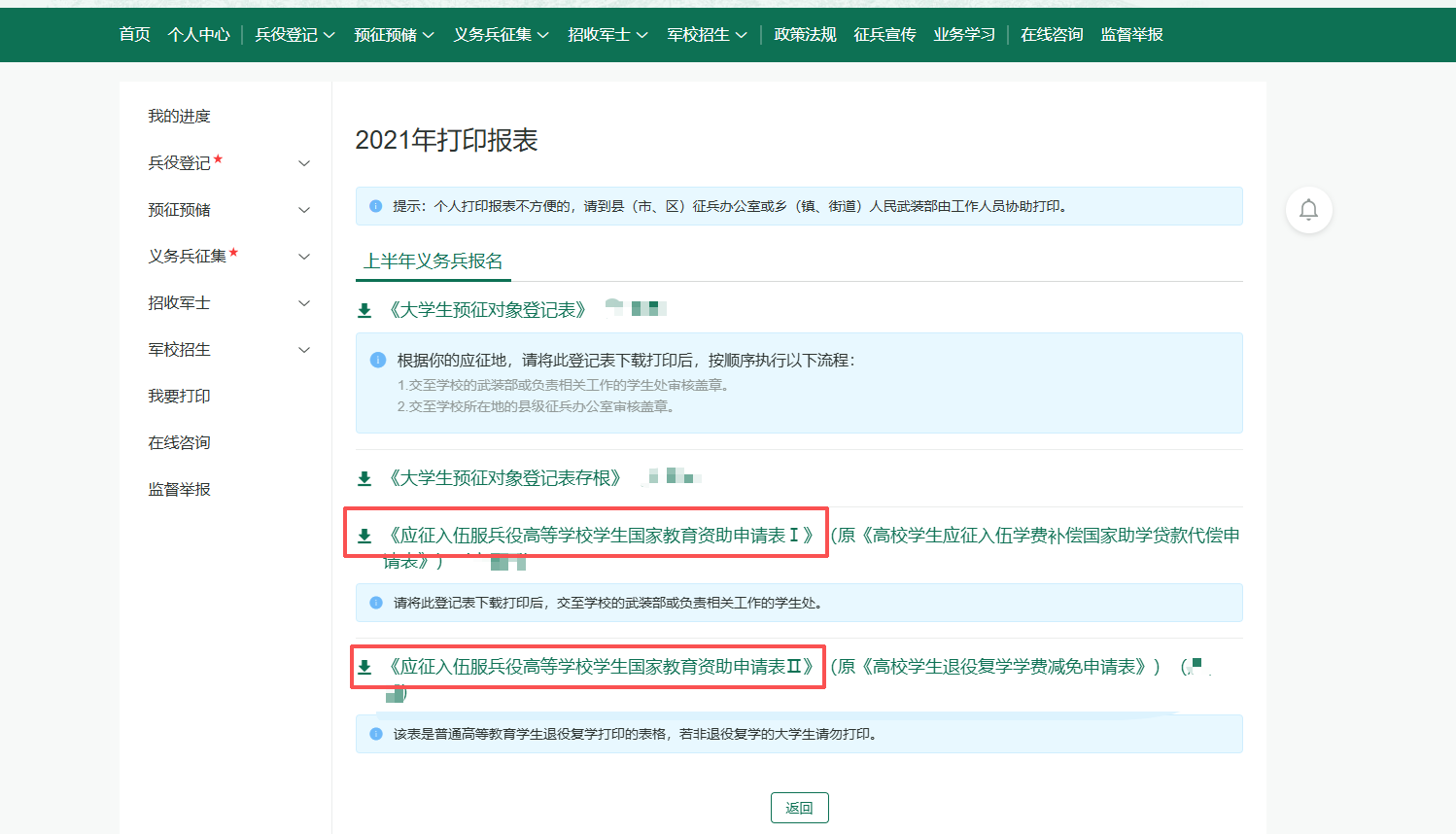Select the 上半年义务兵报名 tab
The width and height of the screenshot is (1456, 834).
coord(433,261)
